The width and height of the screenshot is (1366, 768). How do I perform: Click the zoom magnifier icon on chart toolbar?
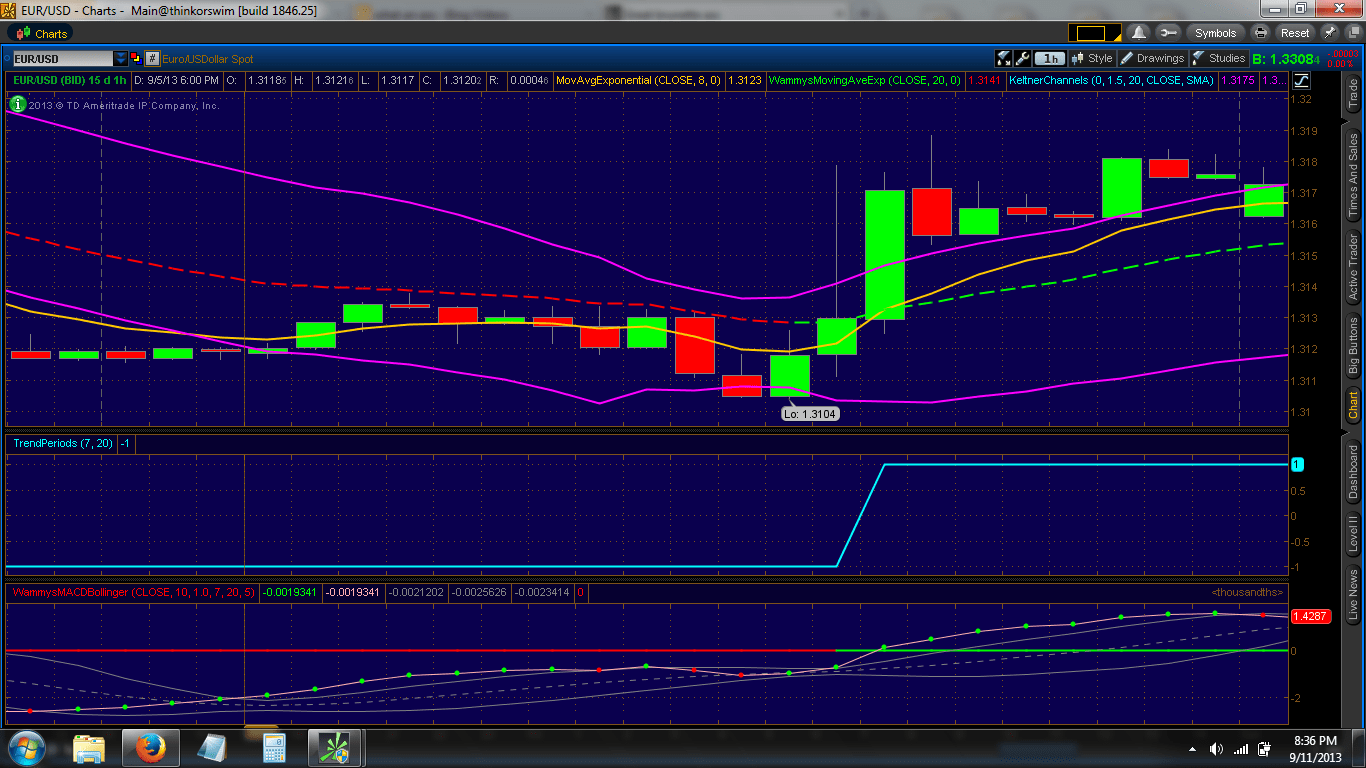(1003, 58)
